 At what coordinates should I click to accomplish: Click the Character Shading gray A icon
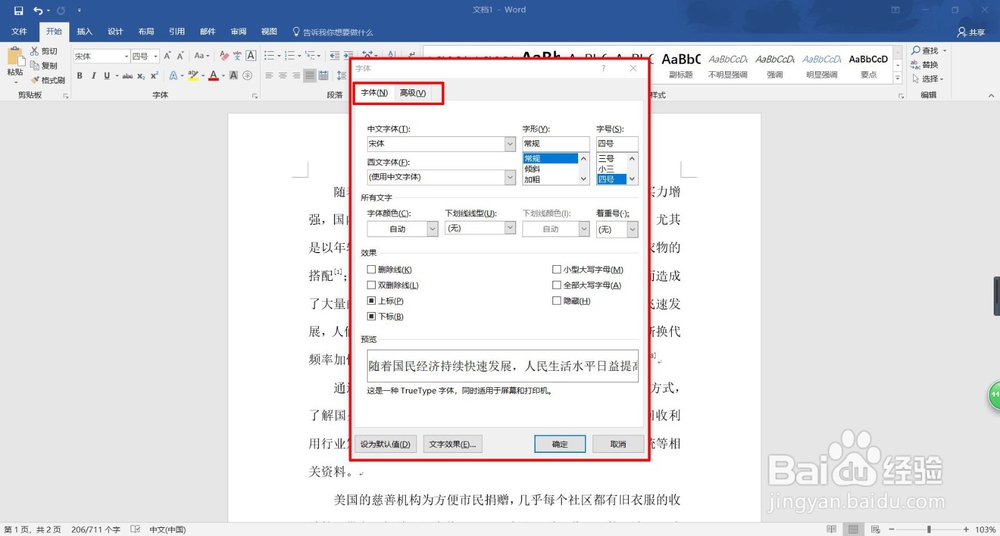click(233, 76)
